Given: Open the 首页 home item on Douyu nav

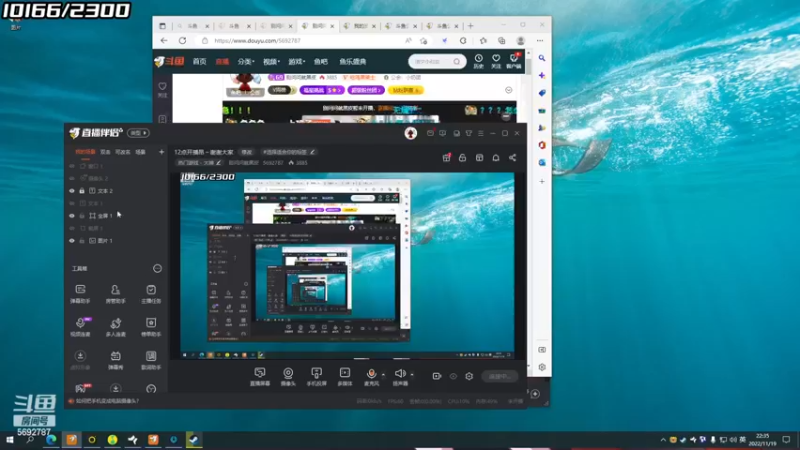Looking at the screenshot, I should (x=199, y=62).
